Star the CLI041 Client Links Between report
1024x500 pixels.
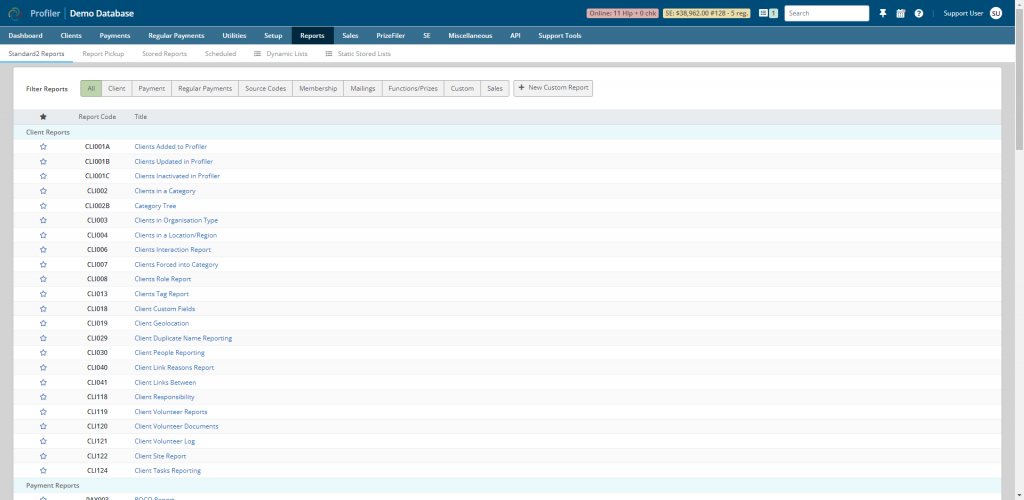(x=43, y=383)
